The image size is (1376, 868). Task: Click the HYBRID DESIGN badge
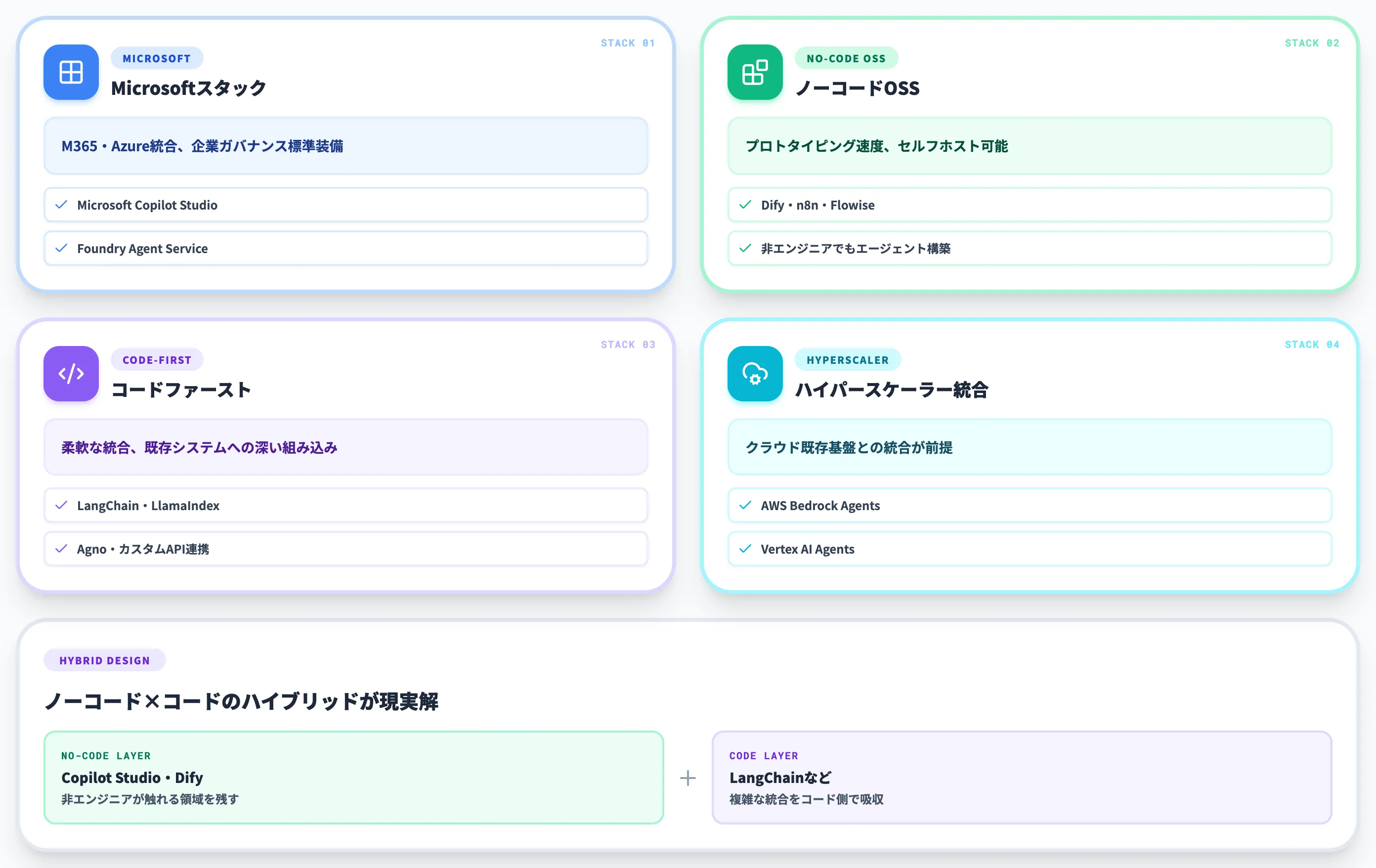(x=105, y=660)
